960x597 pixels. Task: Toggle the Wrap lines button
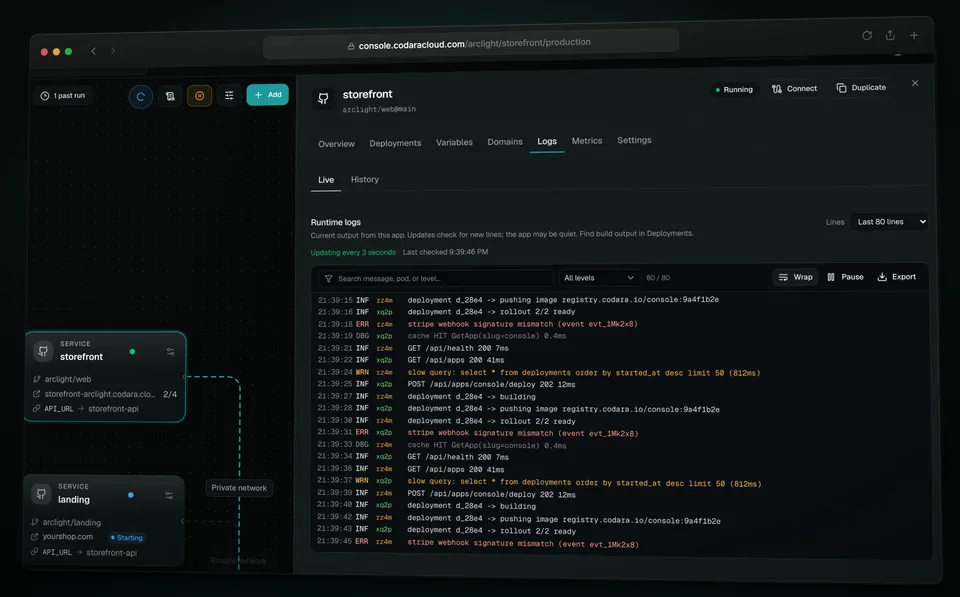pos(795,277)
